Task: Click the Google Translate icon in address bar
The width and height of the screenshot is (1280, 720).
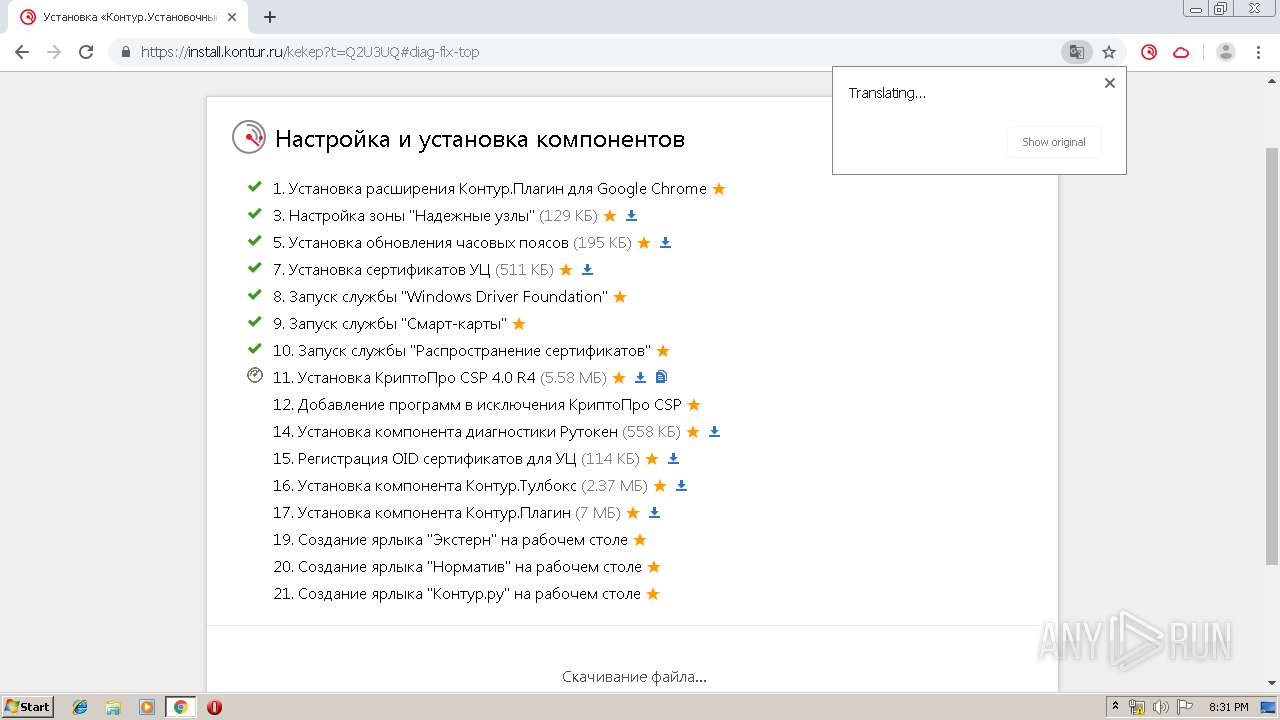Action: [x=1076, y=52]
